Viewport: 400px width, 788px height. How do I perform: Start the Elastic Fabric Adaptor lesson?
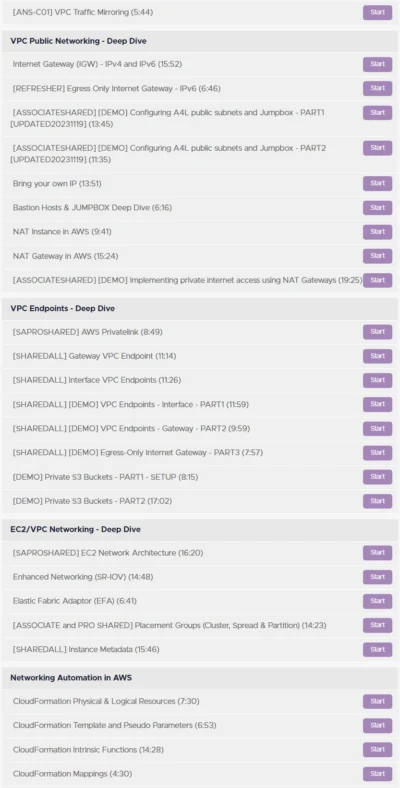377,601
